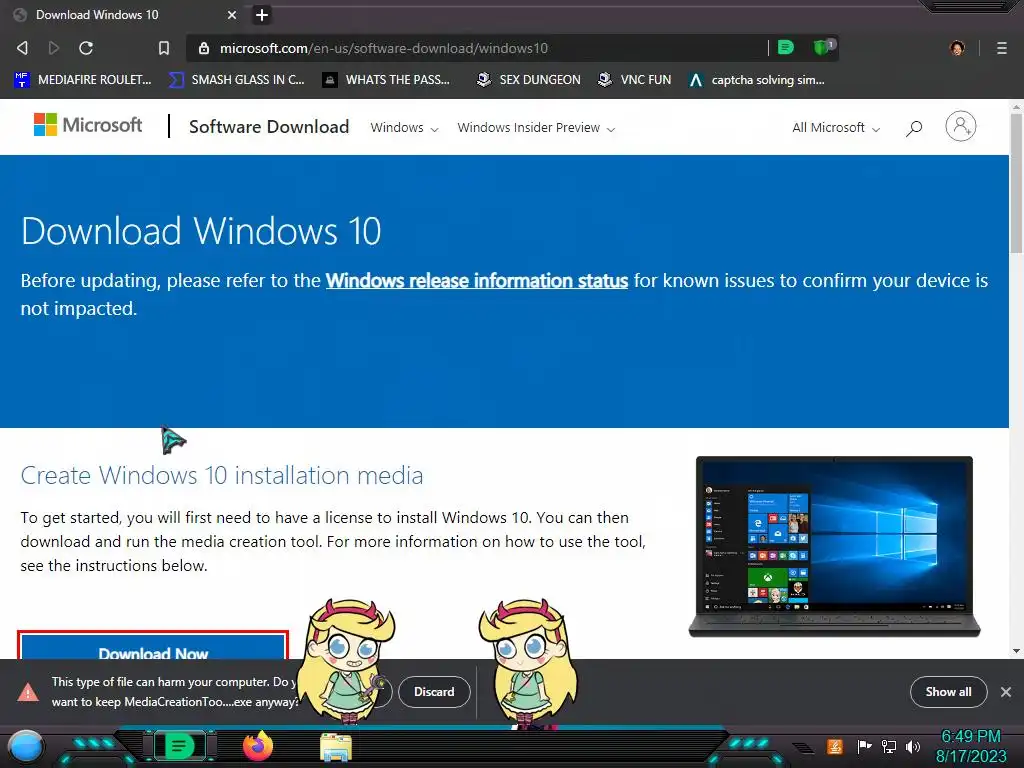Open the network tray icon
This screenshot has width=1024, height=768.
click(x=889, y=746)
